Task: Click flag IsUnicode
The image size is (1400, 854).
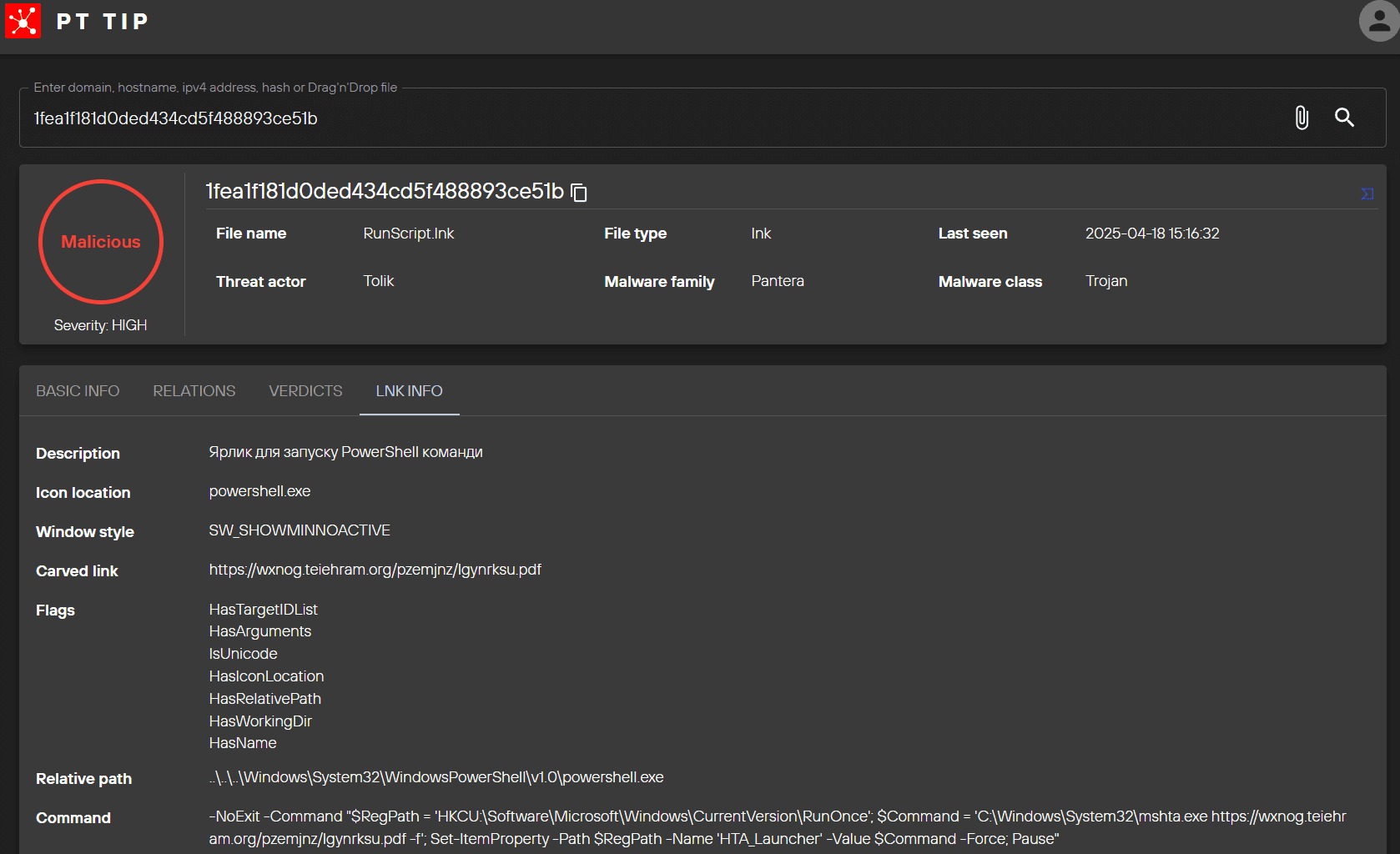Action: [x=243, y=654]
